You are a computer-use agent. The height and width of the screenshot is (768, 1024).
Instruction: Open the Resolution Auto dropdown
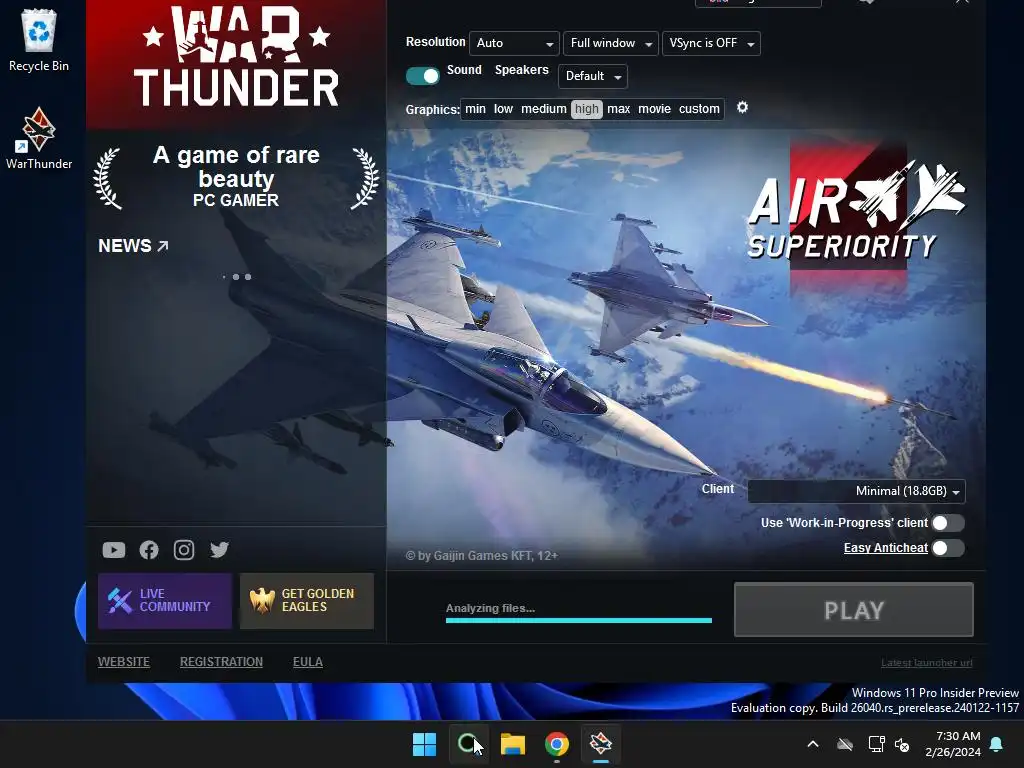pos(514,43)
